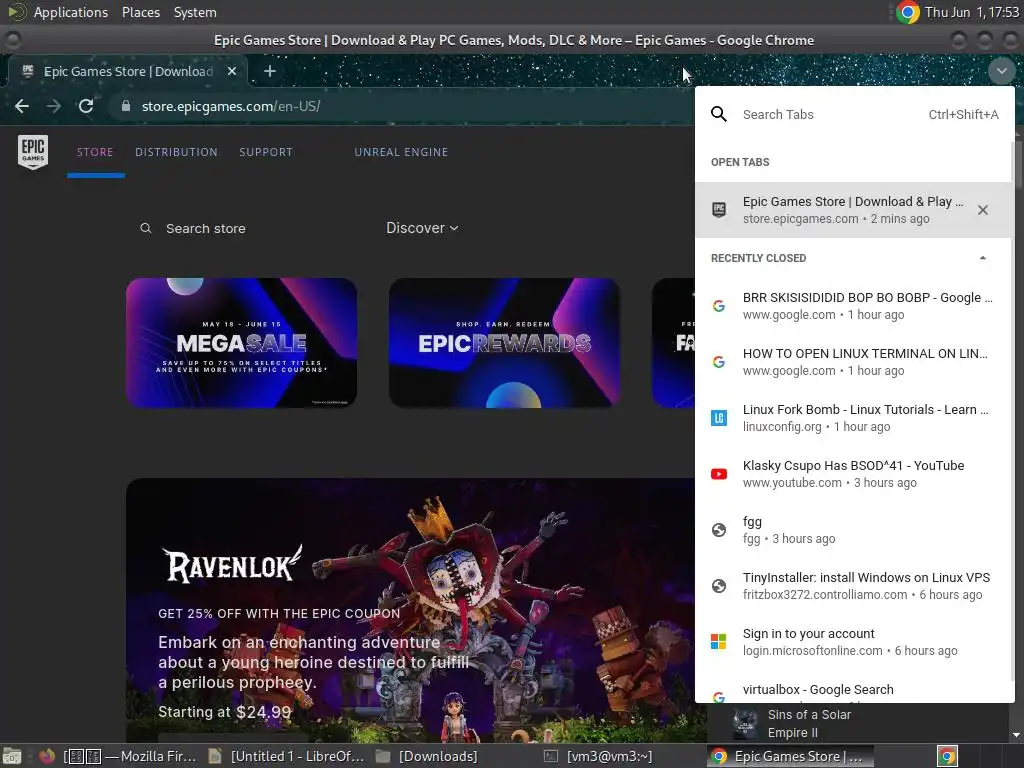The height and width of the screenshot is (768, 1024).
Task: Reopen TinyInstaller install Windows on Linux tab
Action: click(x=854, y=586)
